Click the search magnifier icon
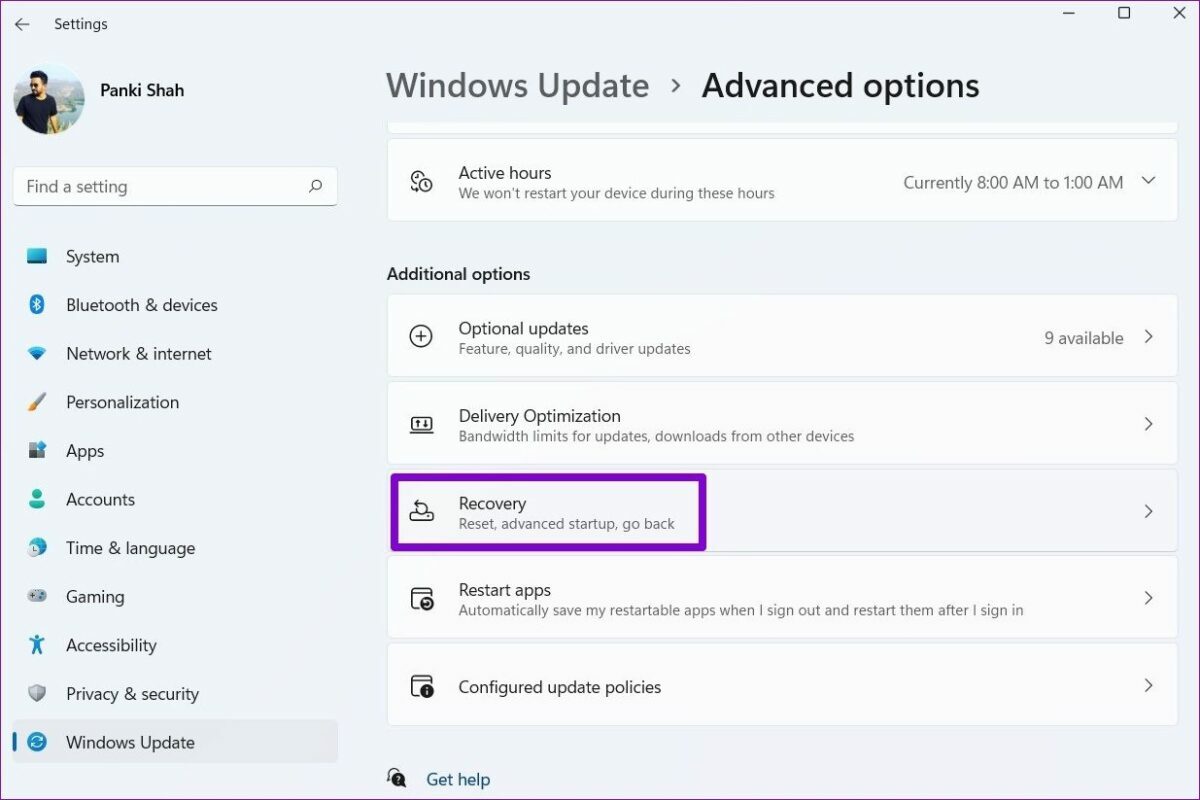The width and height of the screenshot is (1200, 800). (x=316, y=186)
